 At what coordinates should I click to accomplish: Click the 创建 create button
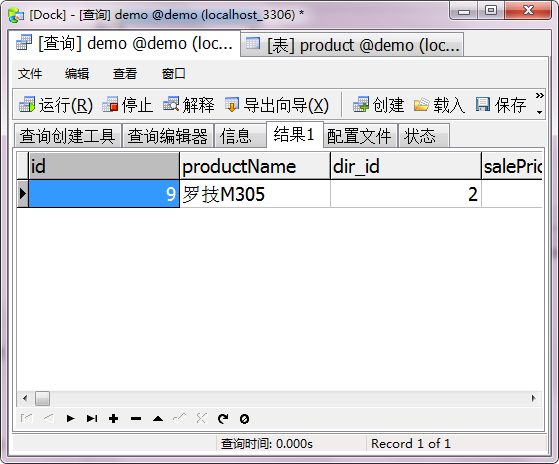pyautogui.click(x=378, y=105)
